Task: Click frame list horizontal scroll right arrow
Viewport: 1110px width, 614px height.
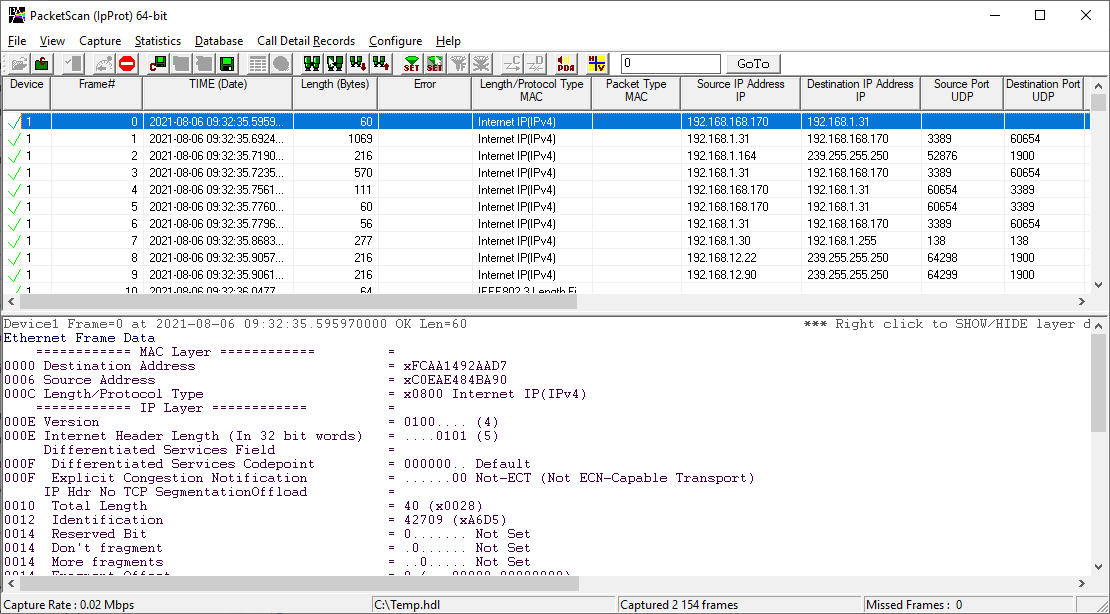Action: pyautogui.click(x=1082, y=302)
